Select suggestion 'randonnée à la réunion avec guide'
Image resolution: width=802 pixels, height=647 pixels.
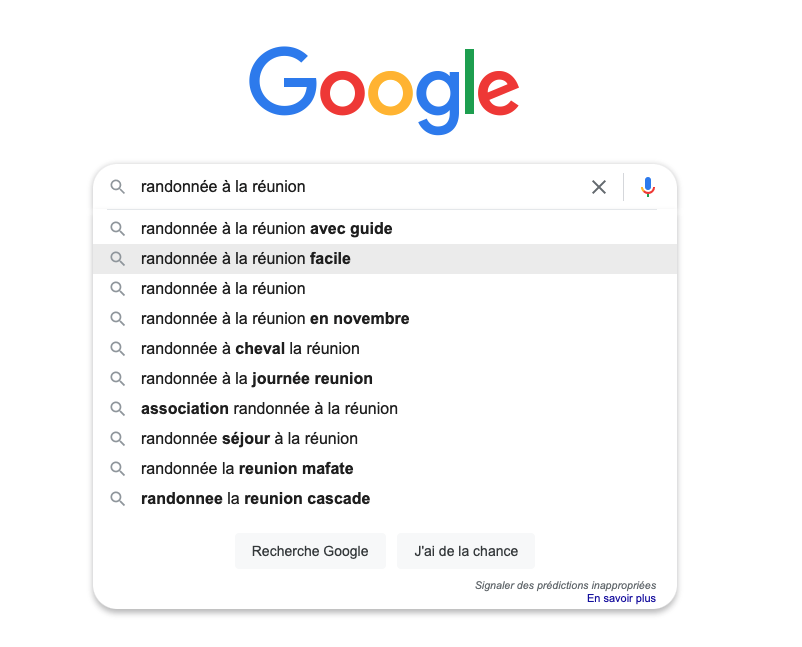click(385, 229)
